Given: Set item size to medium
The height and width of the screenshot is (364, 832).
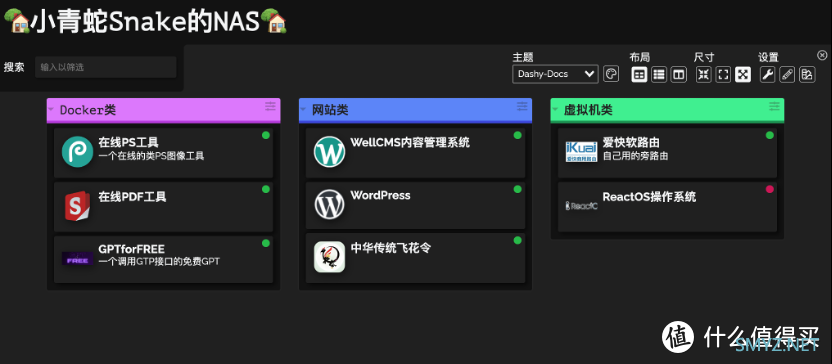Looking at the screenshot, I should click(x=723, y=75).
